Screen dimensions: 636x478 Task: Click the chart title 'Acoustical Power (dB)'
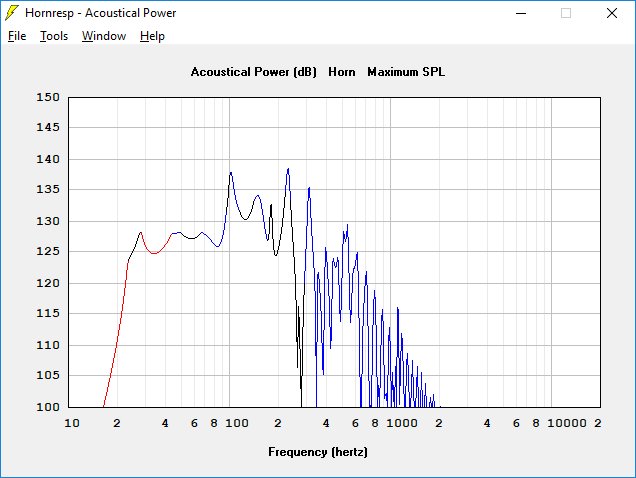pos(254,72)
